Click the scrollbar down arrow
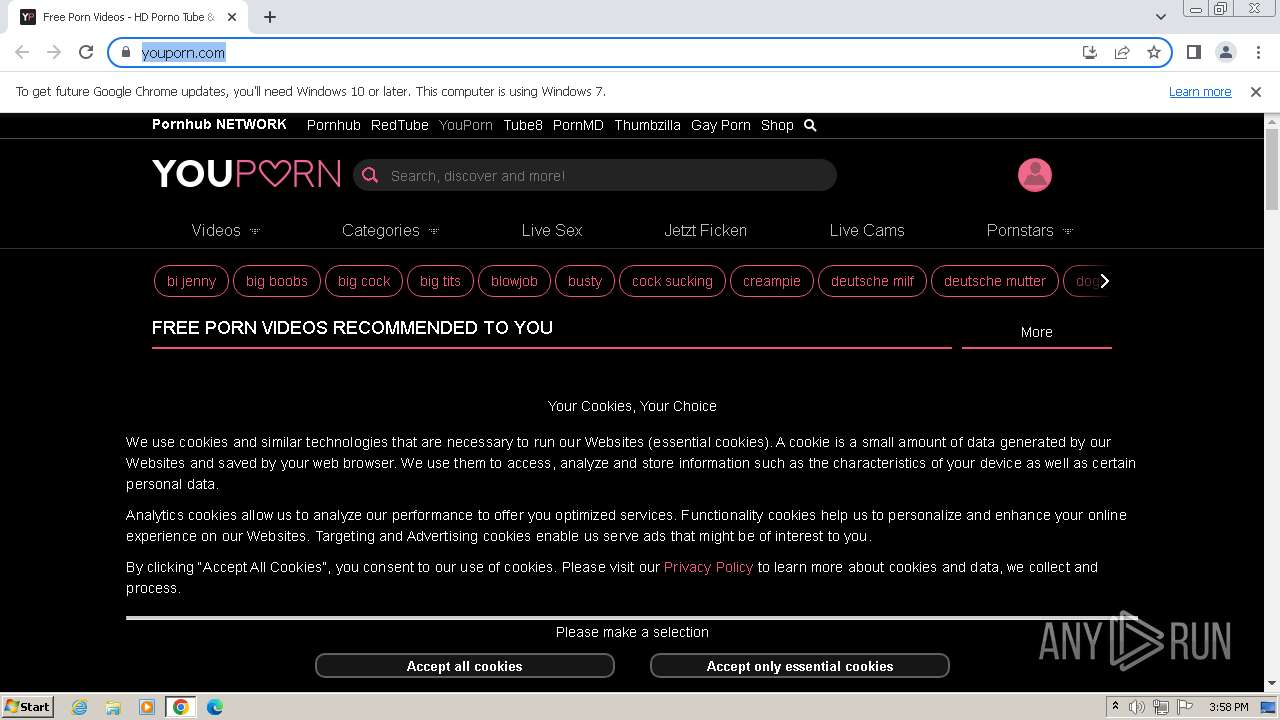Viewport: 1280px width, 720px height. 1272,684
